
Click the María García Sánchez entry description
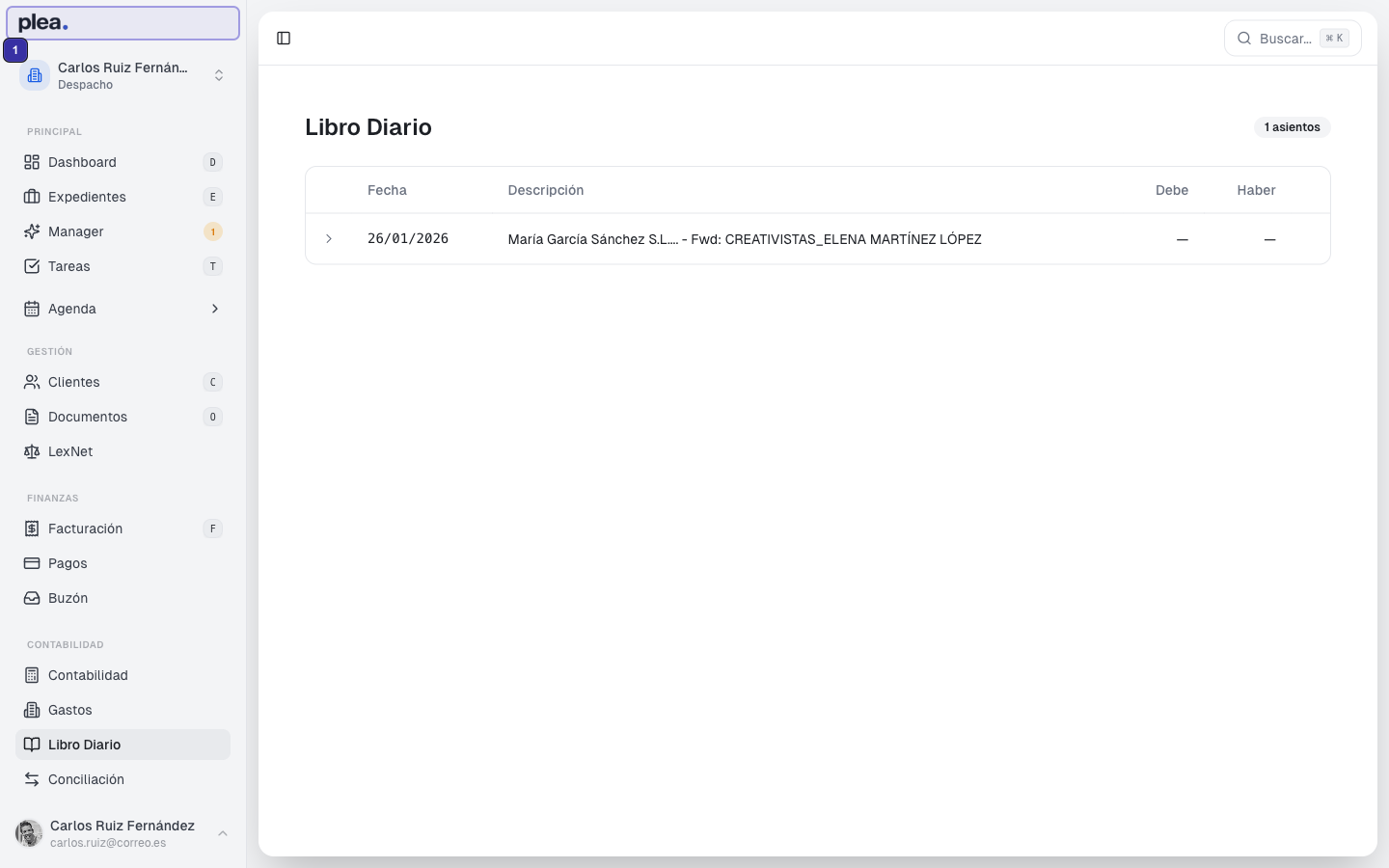click(745, 239)
